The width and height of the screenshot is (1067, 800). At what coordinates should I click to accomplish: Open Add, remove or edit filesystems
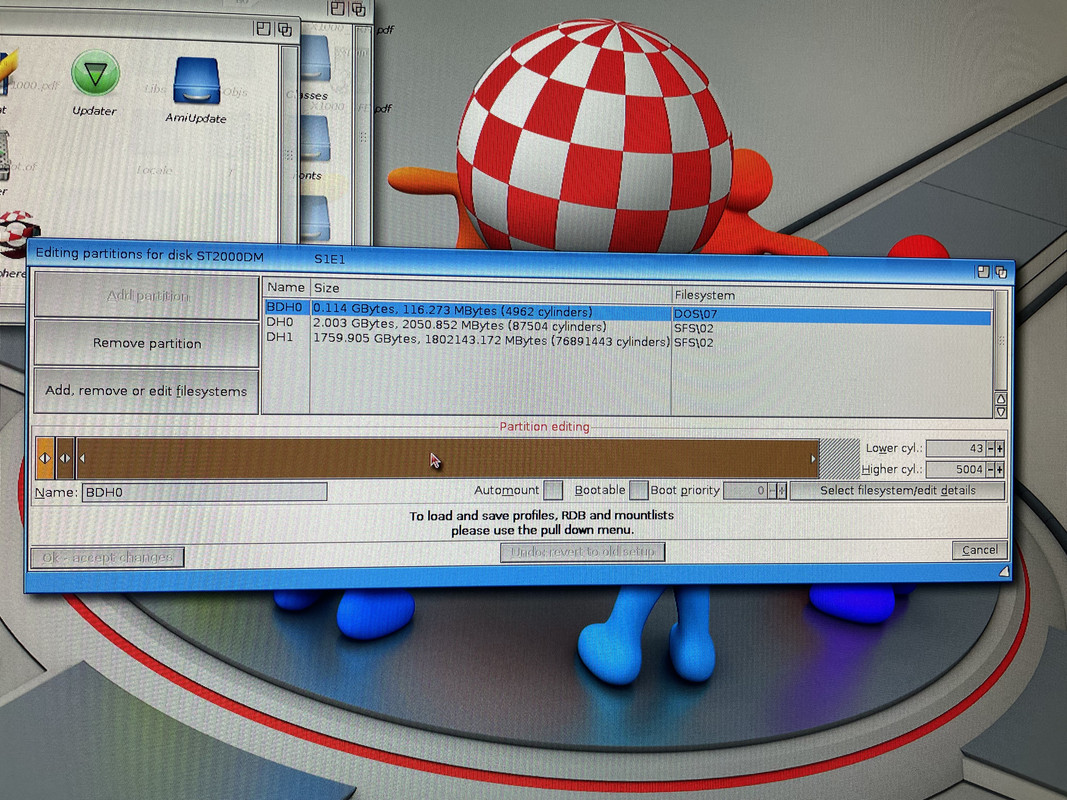pos(146,391)
